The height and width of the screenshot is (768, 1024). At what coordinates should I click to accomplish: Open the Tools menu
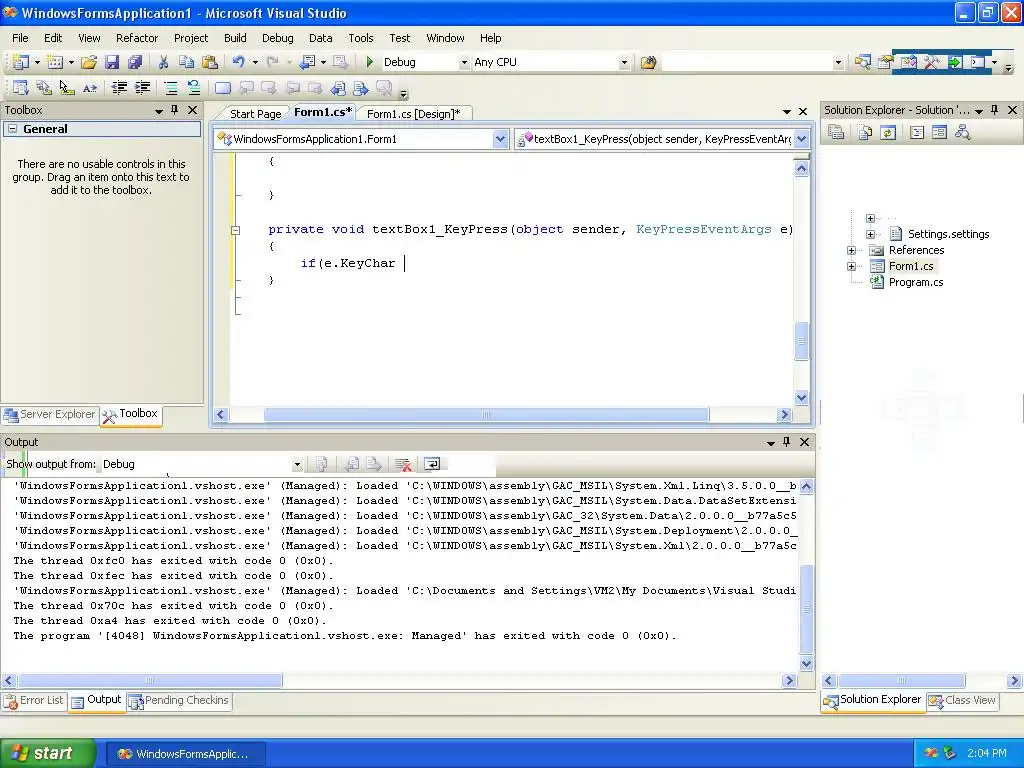[360, 38]
